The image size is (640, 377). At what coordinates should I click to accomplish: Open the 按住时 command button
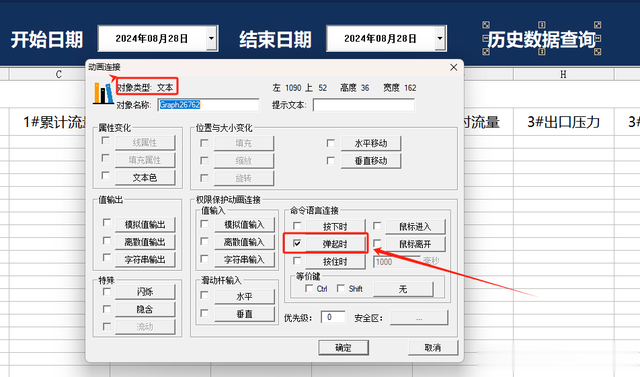point(335,262)
